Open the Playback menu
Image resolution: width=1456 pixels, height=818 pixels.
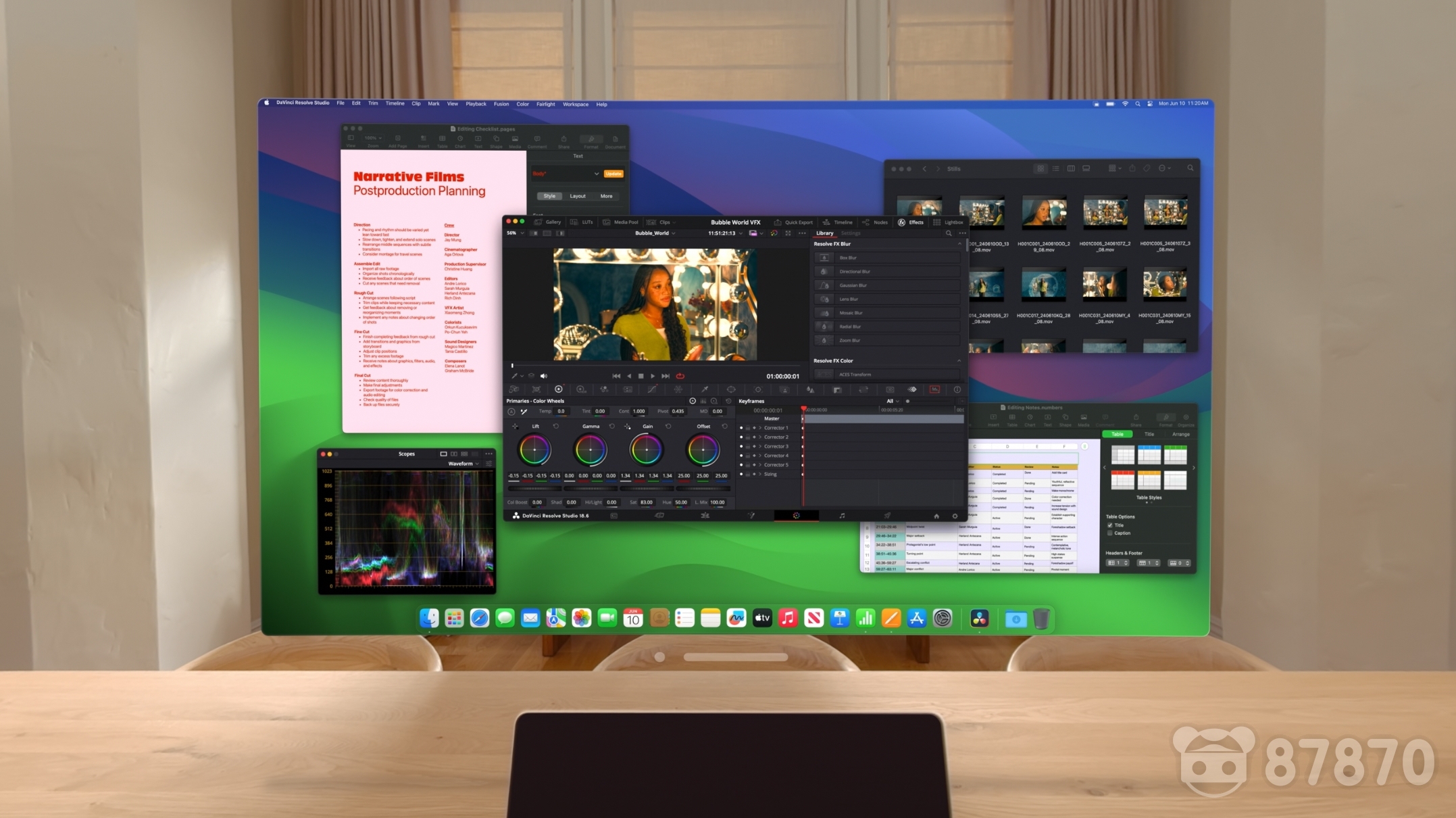tap(476, 104)
